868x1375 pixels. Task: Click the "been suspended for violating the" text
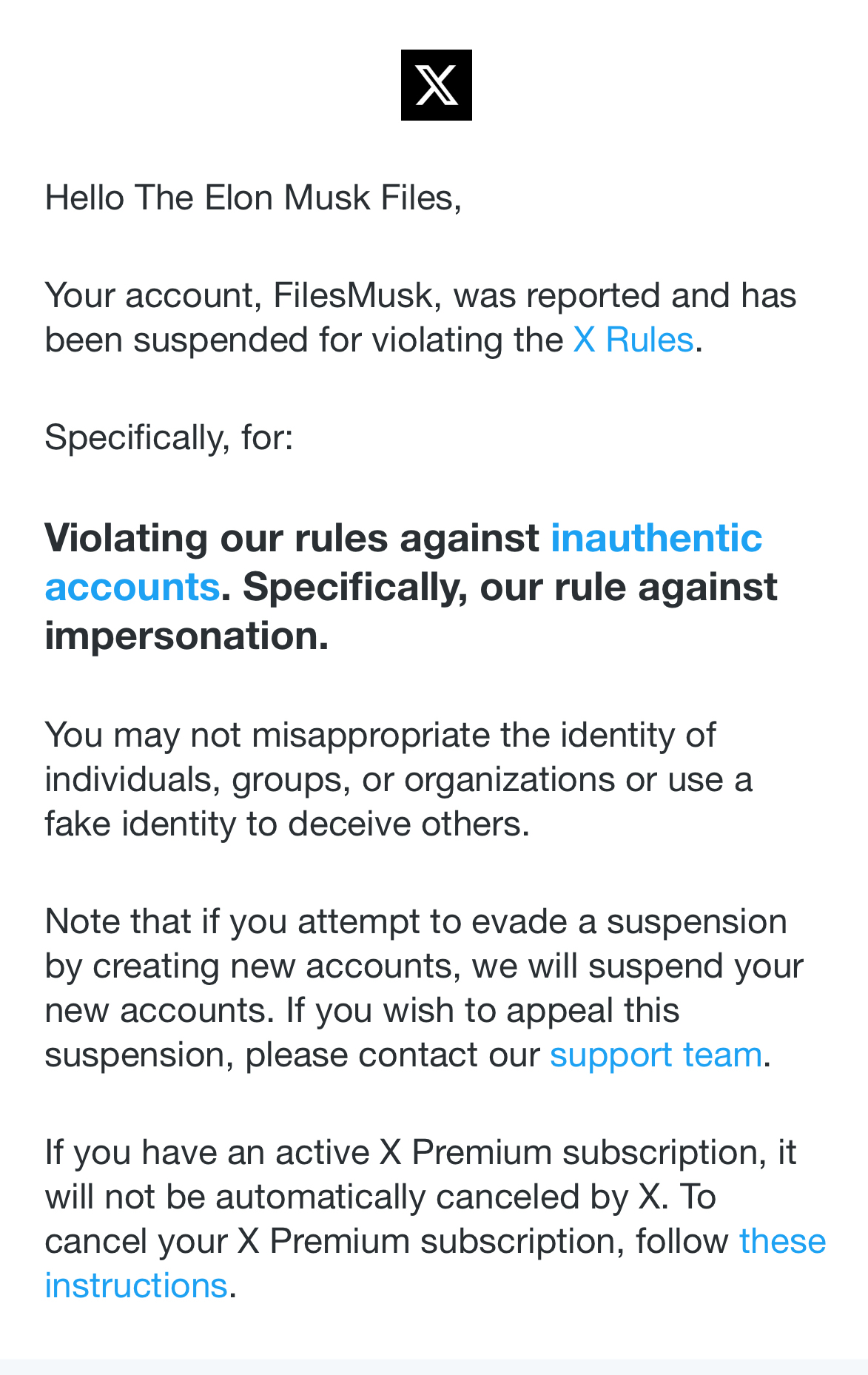(x=303, y=340)
